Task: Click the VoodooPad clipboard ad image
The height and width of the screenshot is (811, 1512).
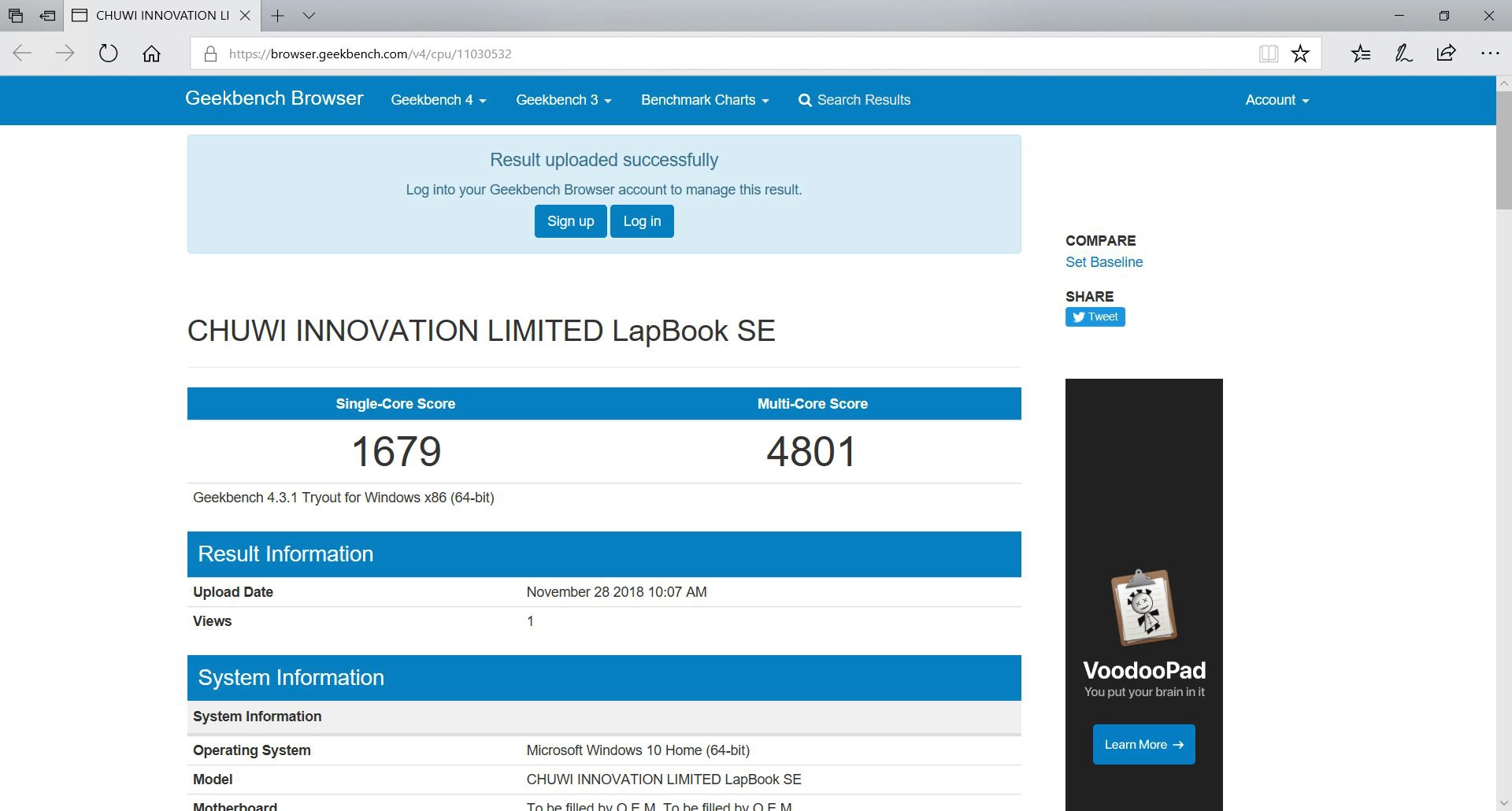Action: coord(1143,606)
